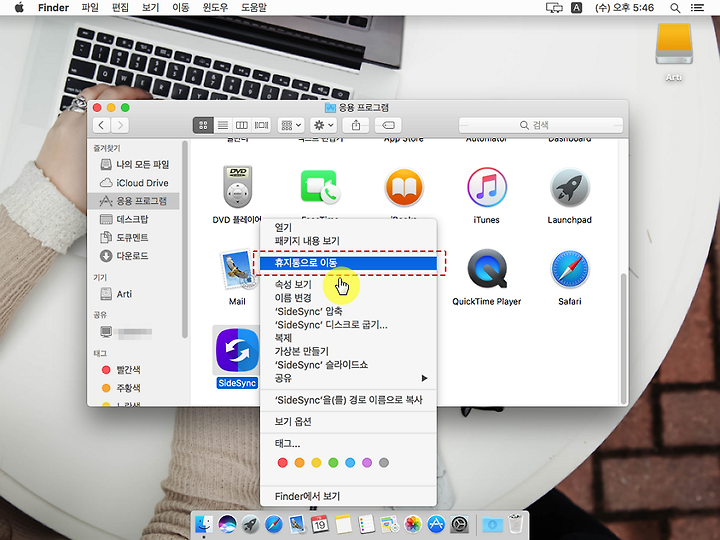Apply the purple tag color dot
720x540 pixels.
click(x=367, y=462)
